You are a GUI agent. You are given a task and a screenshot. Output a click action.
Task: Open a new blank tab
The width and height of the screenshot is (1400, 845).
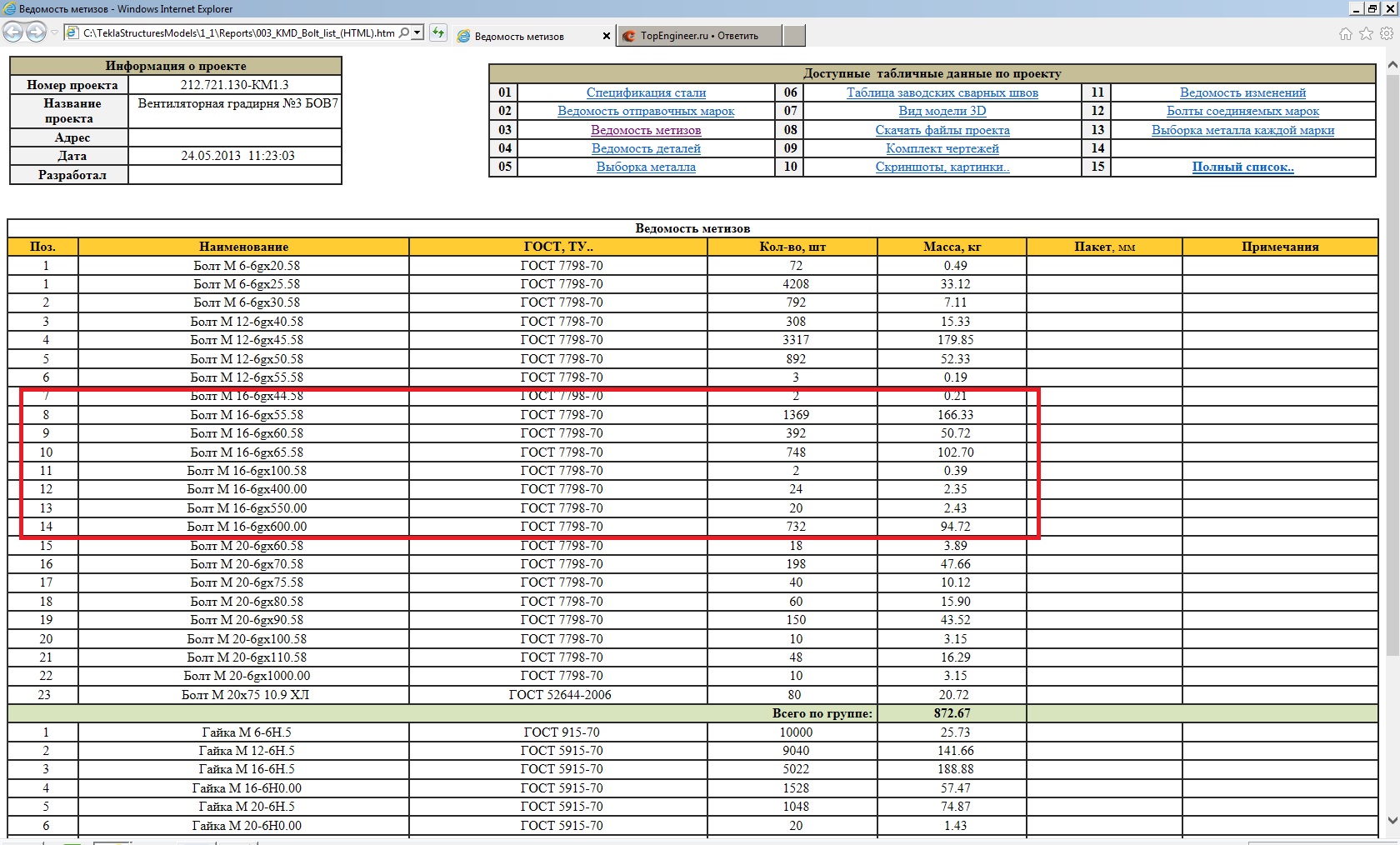tap(794, 36)
